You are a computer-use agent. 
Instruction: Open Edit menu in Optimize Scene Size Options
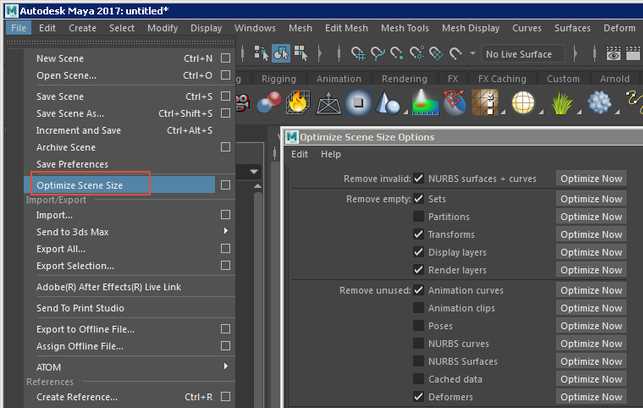point(299,154)
